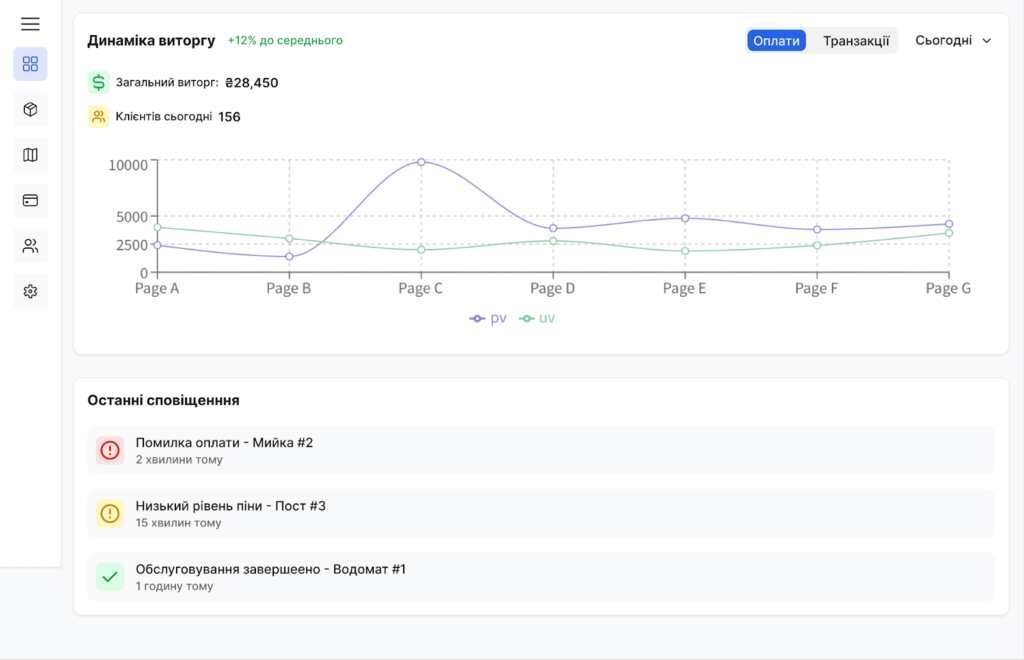Open the Сьогодні period dropdown

(953, 40)
